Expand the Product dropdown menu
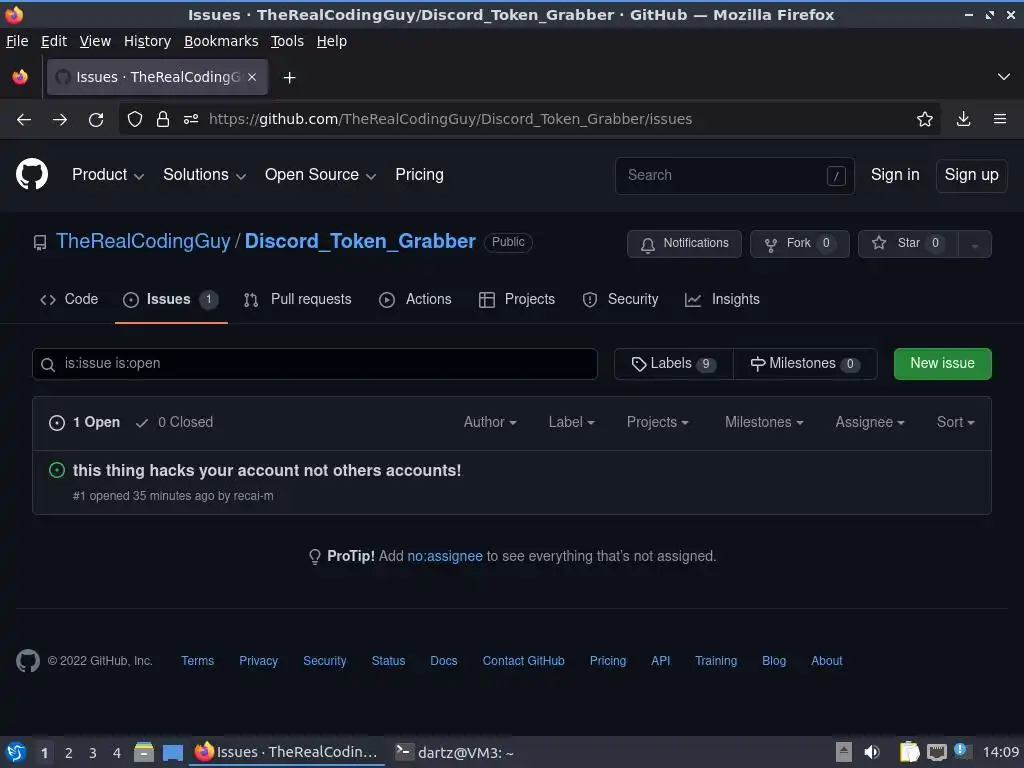Viewport: 1024px width, 768px height. 108,175
